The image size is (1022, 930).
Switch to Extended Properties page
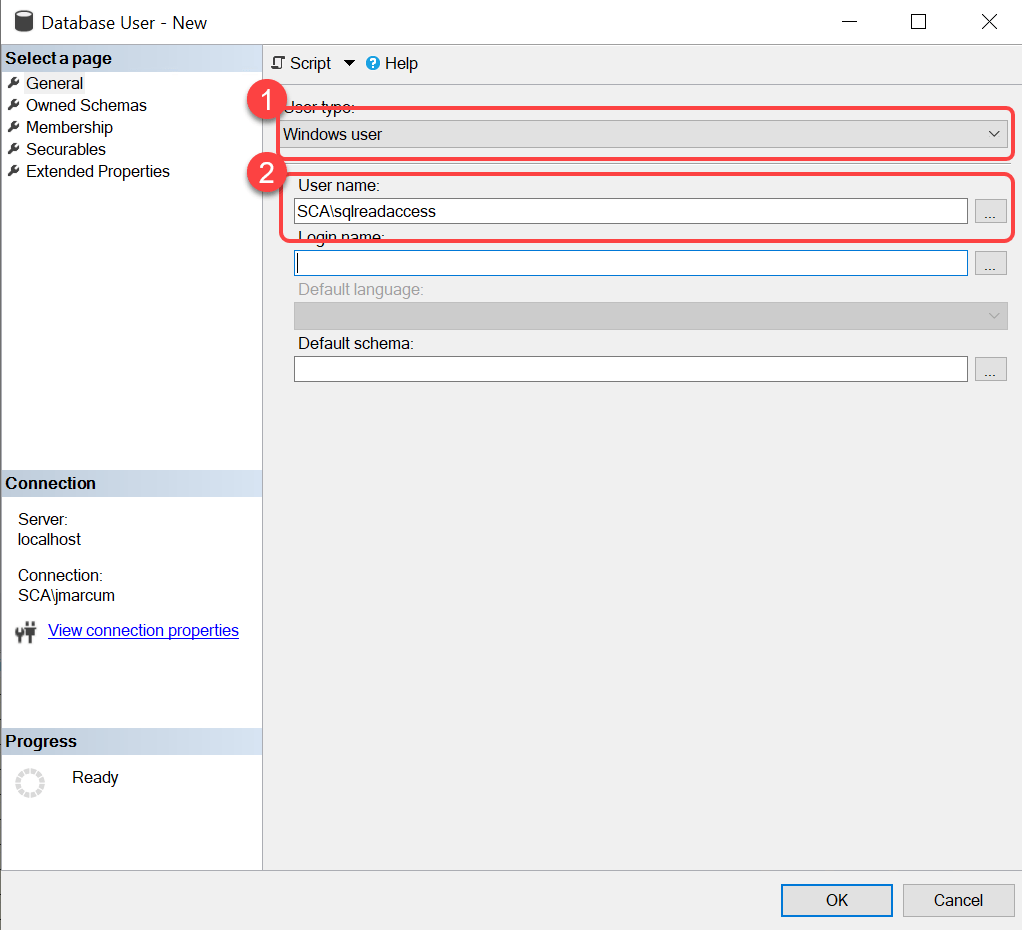[x=97, y=172]
